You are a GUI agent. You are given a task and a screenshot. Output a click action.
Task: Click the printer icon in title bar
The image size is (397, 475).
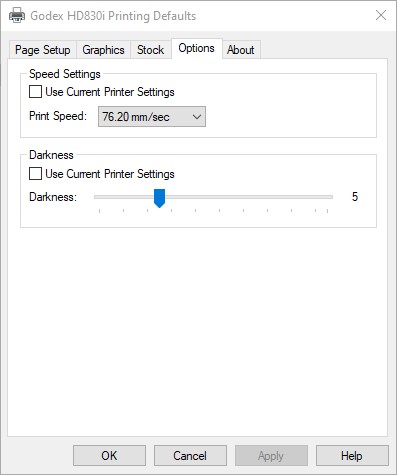(x=17, y=15)
